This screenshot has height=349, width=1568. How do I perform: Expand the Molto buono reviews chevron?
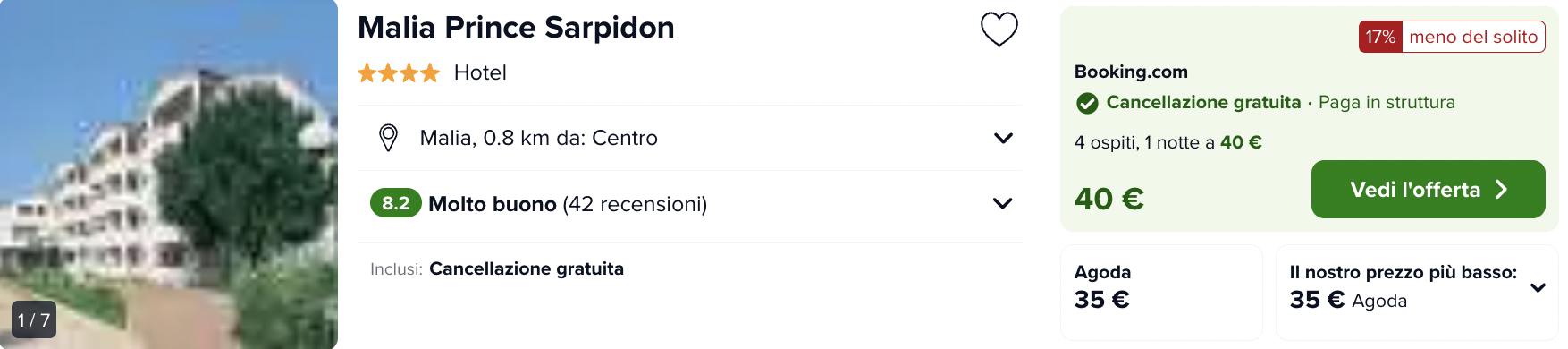[x=1003, y=203]
